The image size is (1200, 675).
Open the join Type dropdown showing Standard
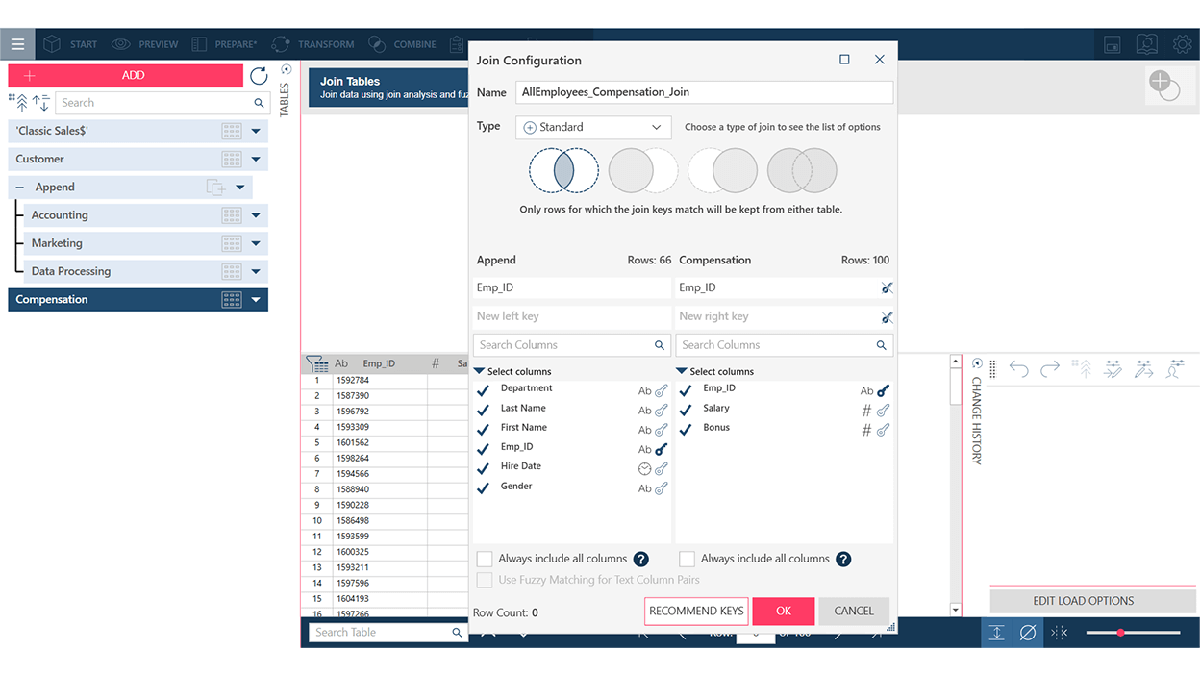pos(593,126)
